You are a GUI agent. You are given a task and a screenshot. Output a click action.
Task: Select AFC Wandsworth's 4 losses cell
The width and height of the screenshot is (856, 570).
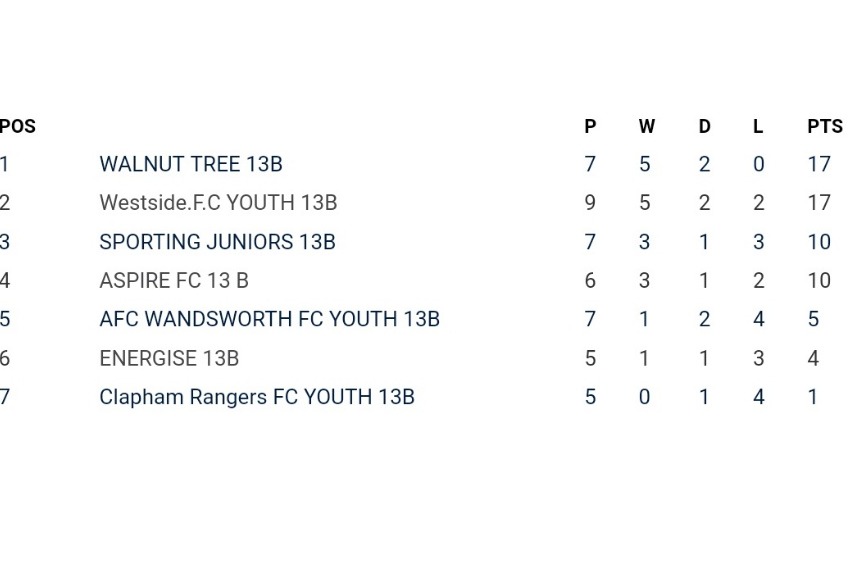tap(759, 319)
